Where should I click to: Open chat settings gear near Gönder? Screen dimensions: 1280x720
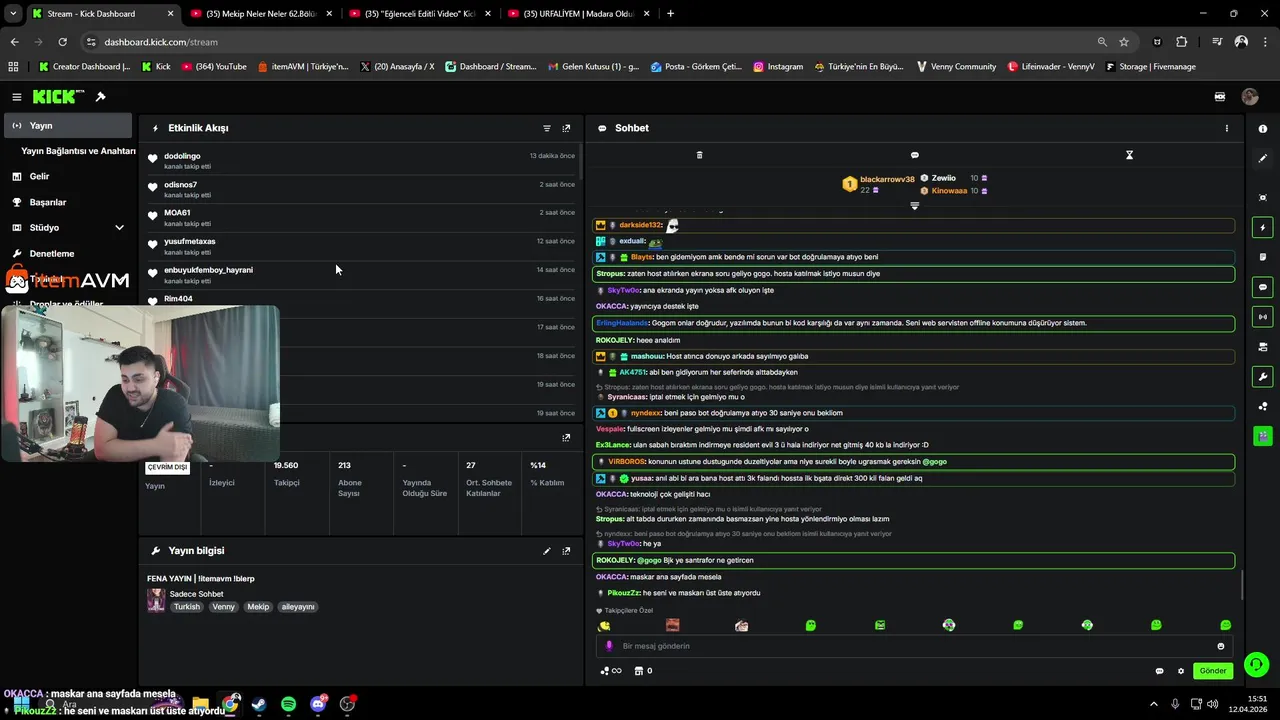(1181, 671)
